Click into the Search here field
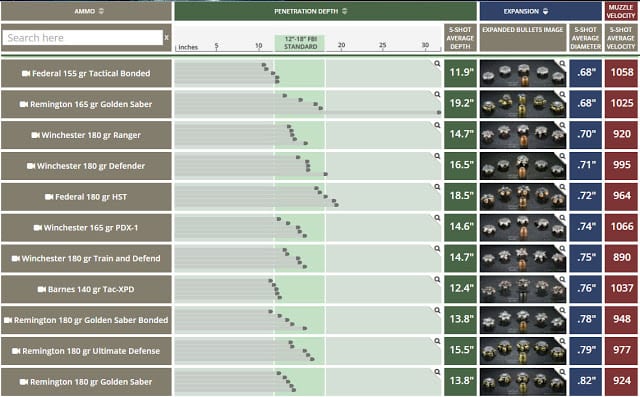 point(82,38)
